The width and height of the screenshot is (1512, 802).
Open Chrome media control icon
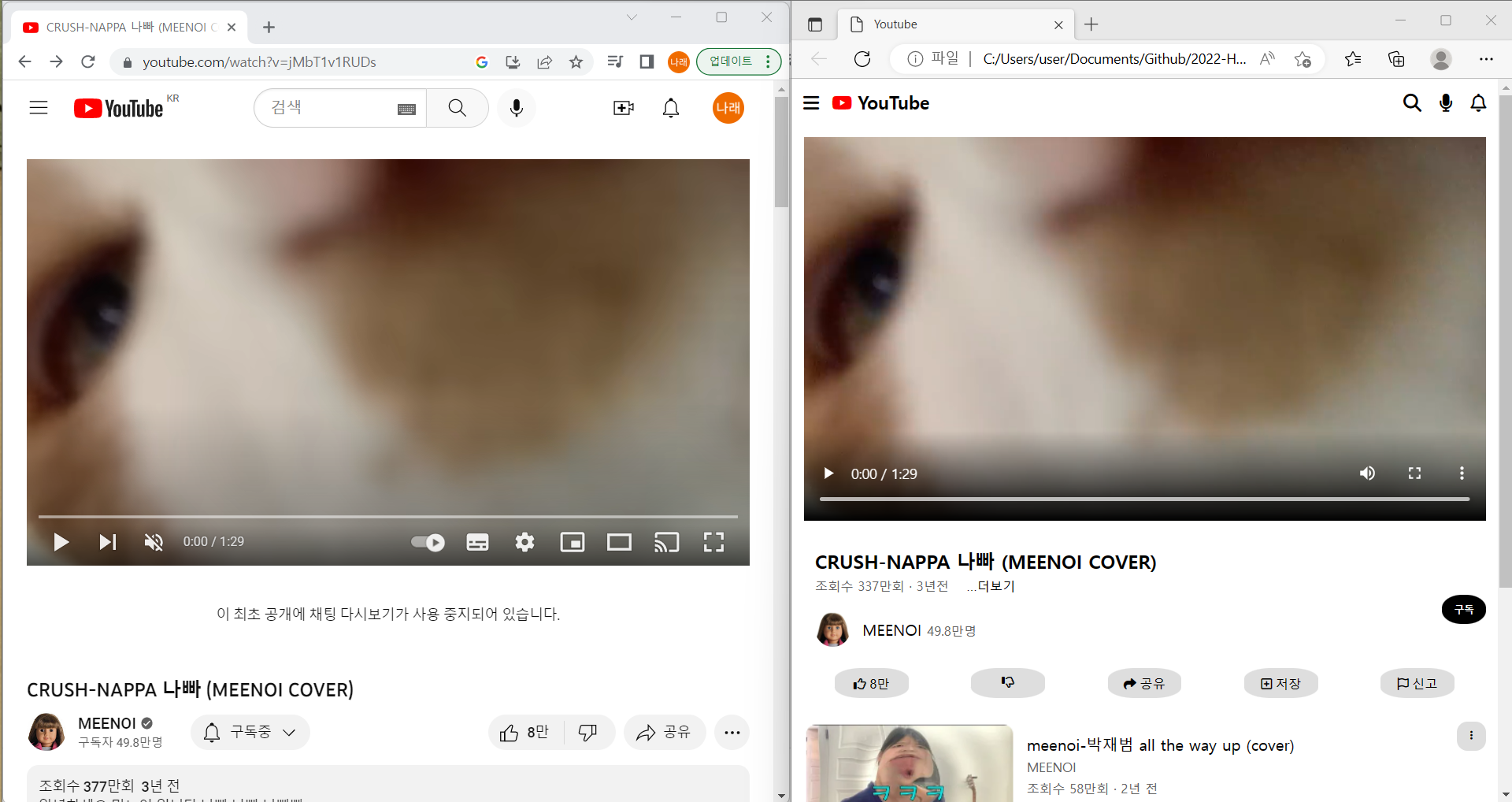click(616, 61)
